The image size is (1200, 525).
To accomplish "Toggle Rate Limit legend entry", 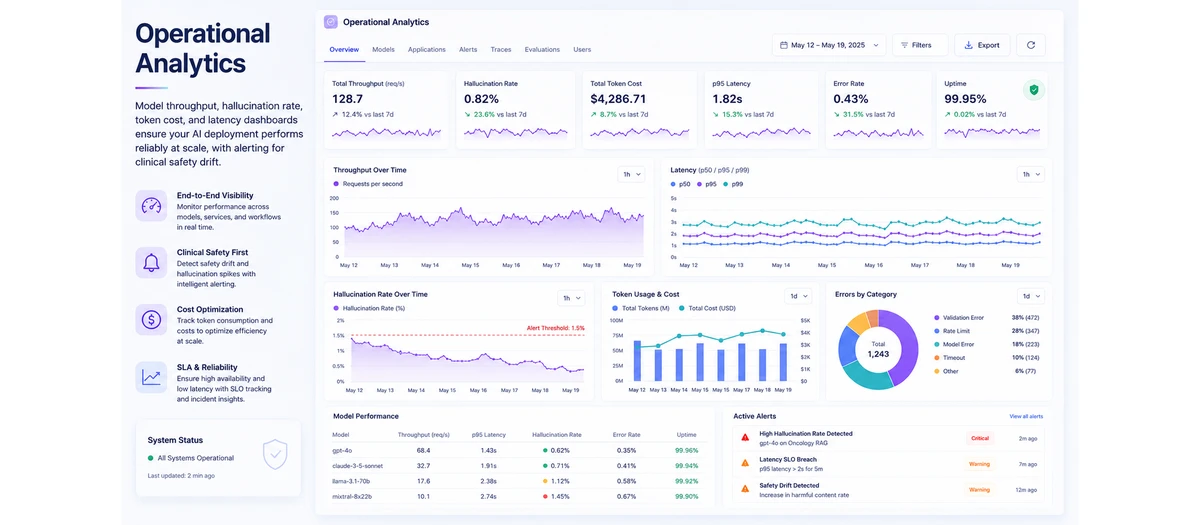I will tap(953, 330).
